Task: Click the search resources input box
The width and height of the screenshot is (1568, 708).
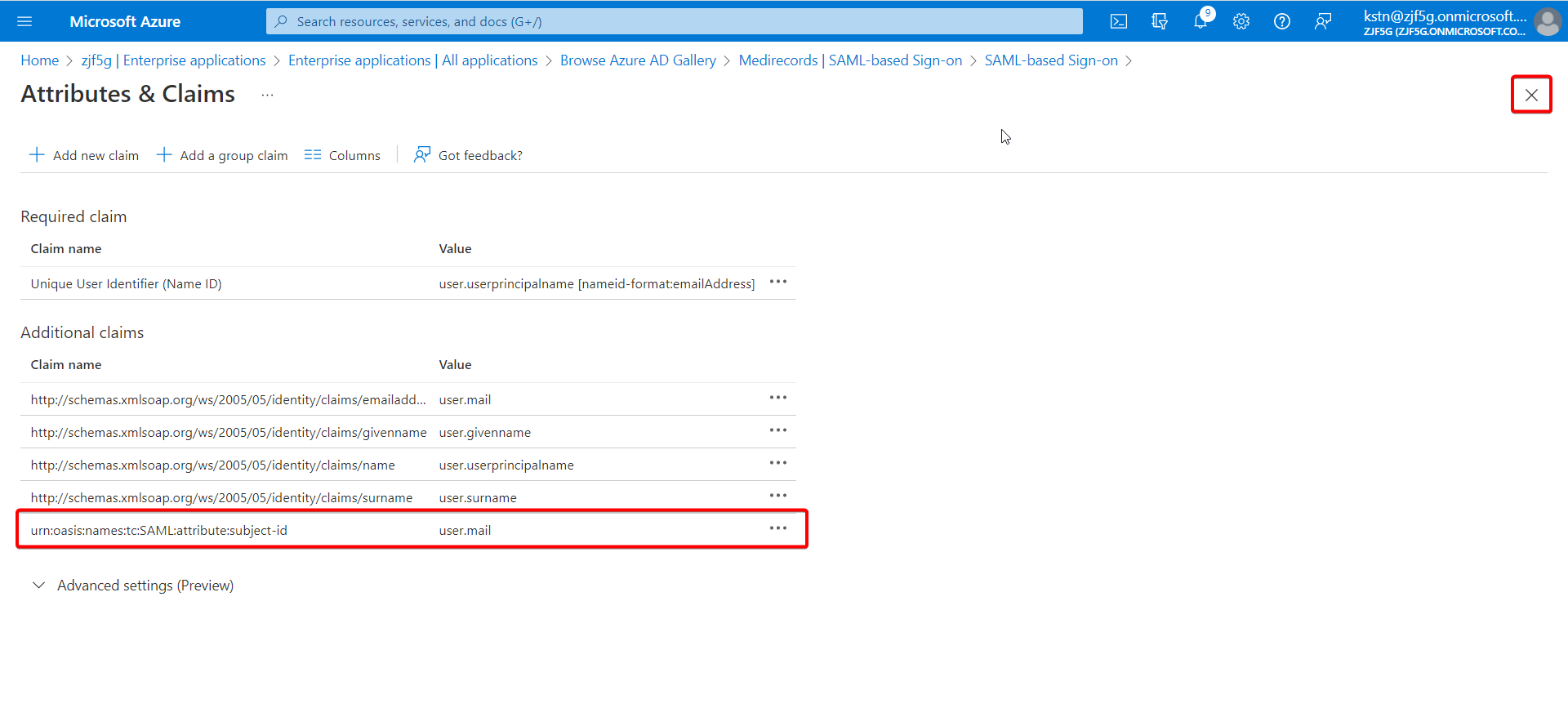Action: coord(675,21)
